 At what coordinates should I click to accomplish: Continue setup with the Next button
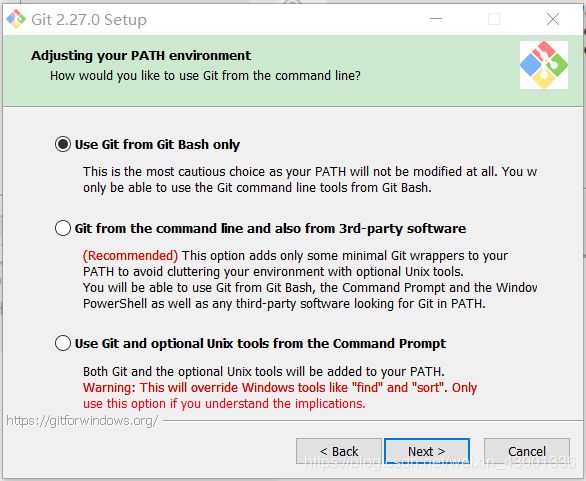[427, 451]
